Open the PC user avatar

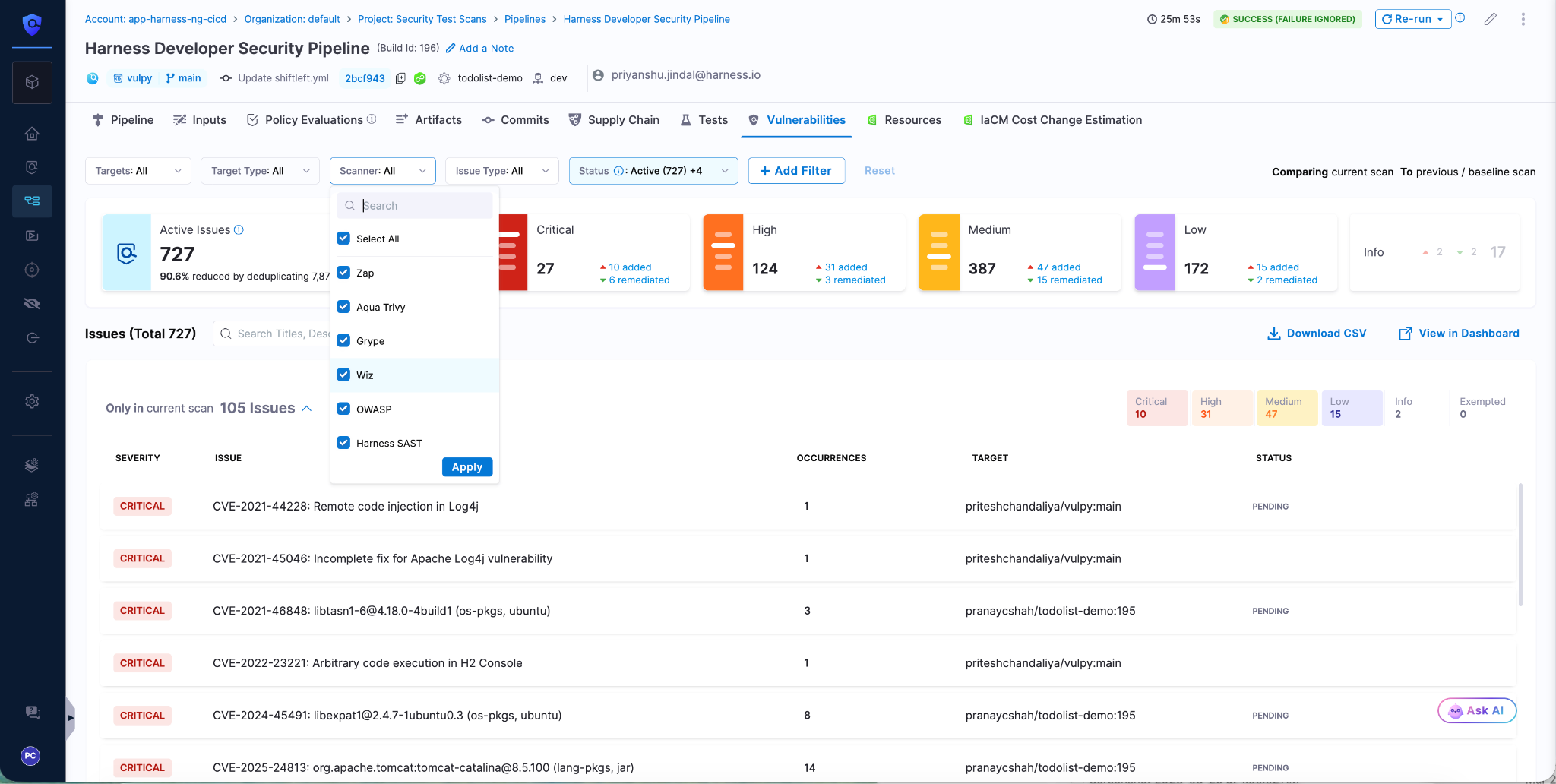click(30, 756)
